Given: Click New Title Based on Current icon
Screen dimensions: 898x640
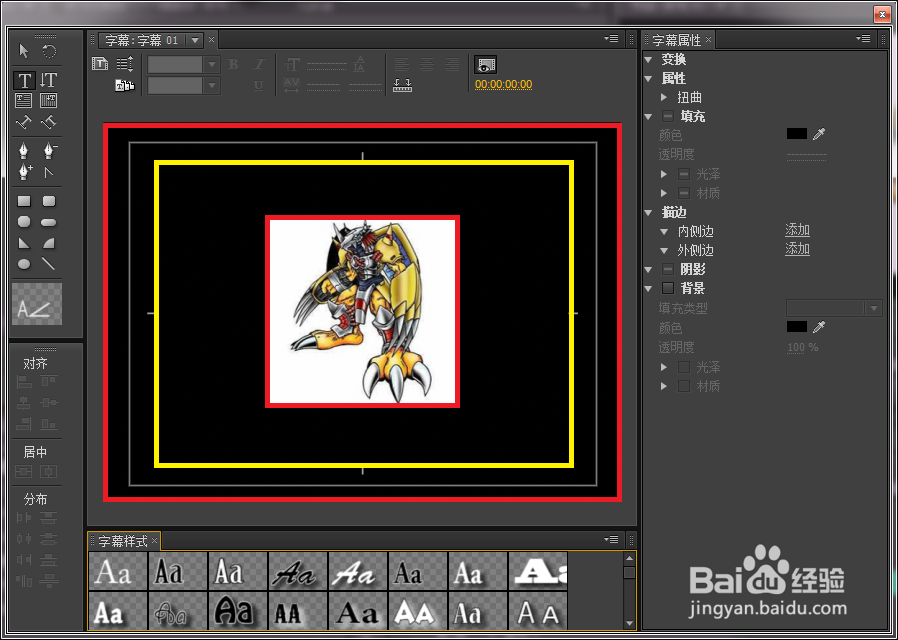Looking at the screenshot, I should click(x=100, y=64).
